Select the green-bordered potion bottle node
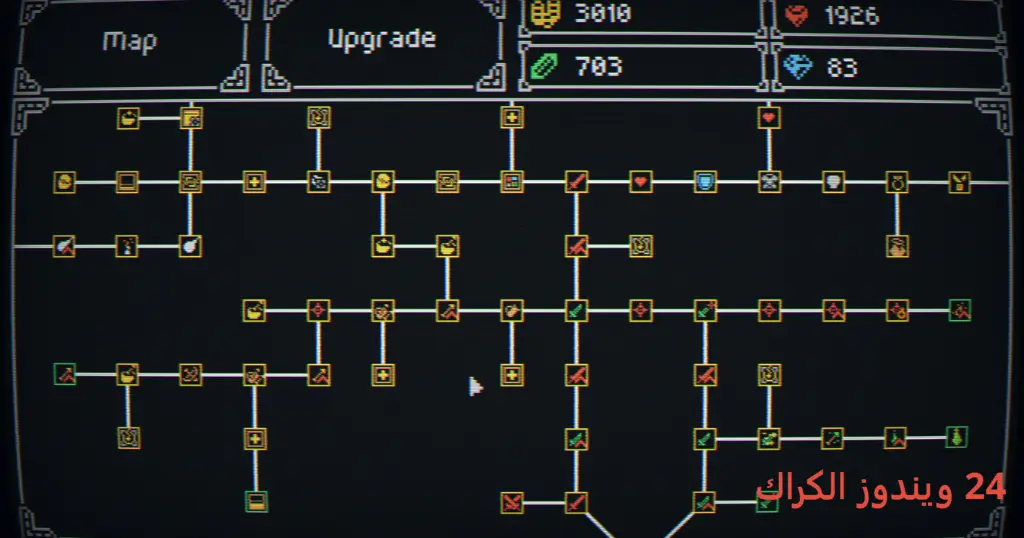This screenshot has height=538, width=1024. coord(956,437)
